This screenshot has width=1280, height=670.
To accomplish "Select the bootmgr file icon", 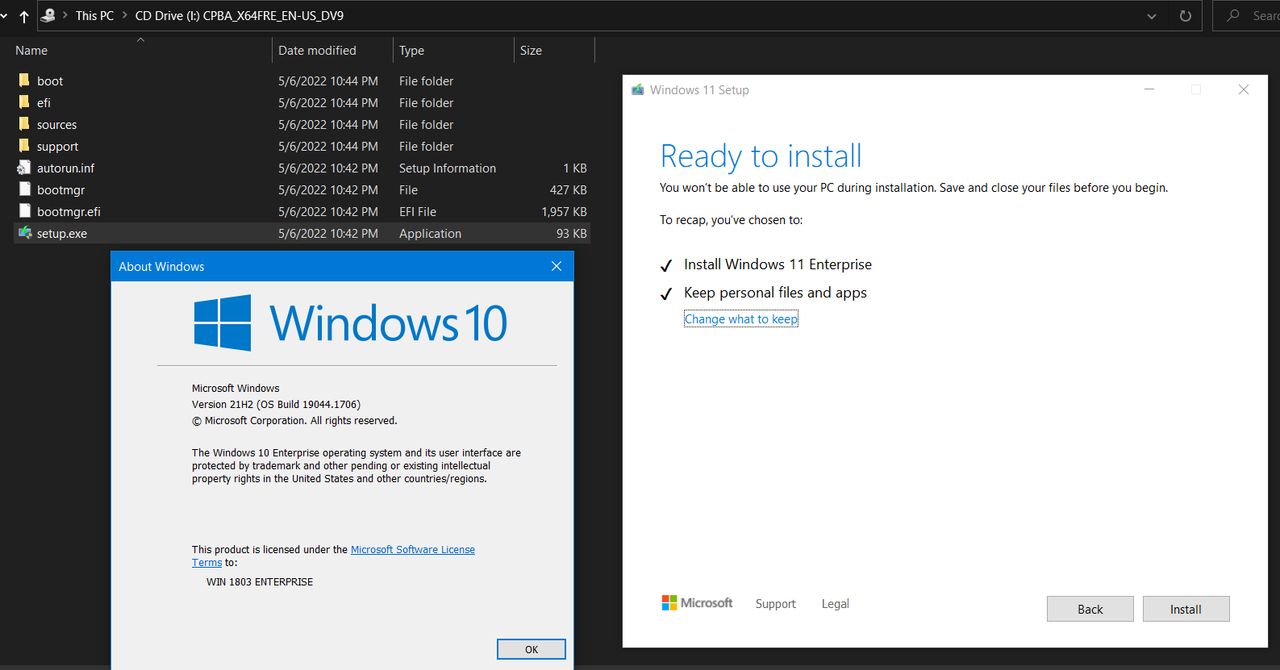I will point(25,189).
